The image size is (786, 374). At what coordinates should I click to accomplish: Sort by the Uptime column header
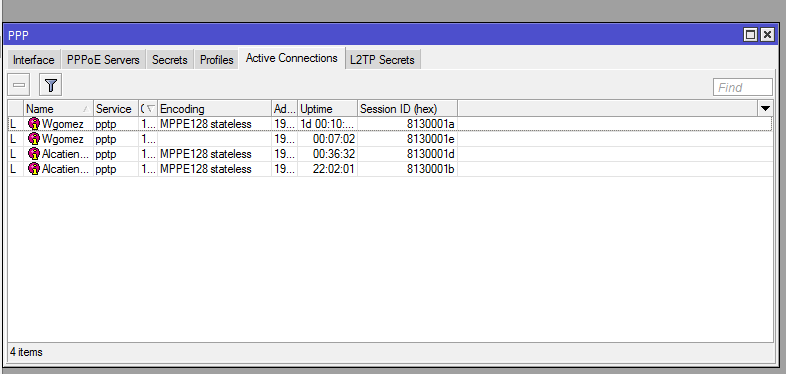tap(327, 108)
